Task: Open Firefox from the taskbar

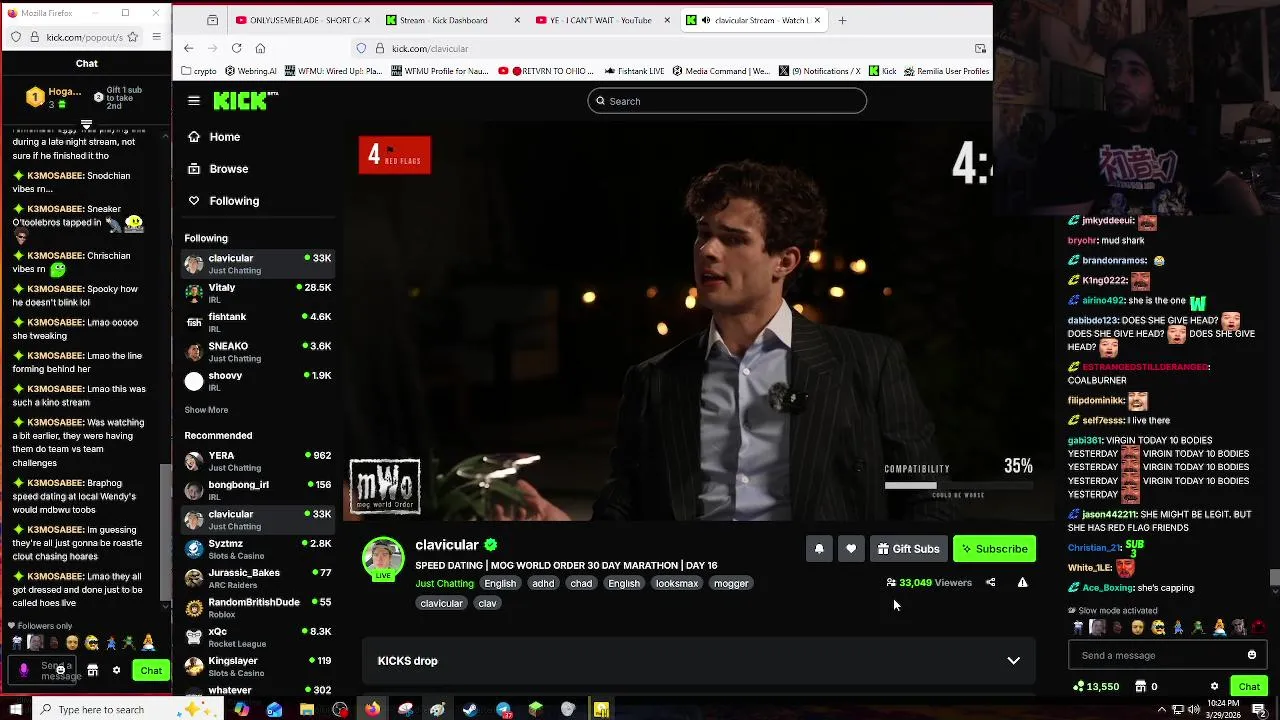Action: point(372,709)
